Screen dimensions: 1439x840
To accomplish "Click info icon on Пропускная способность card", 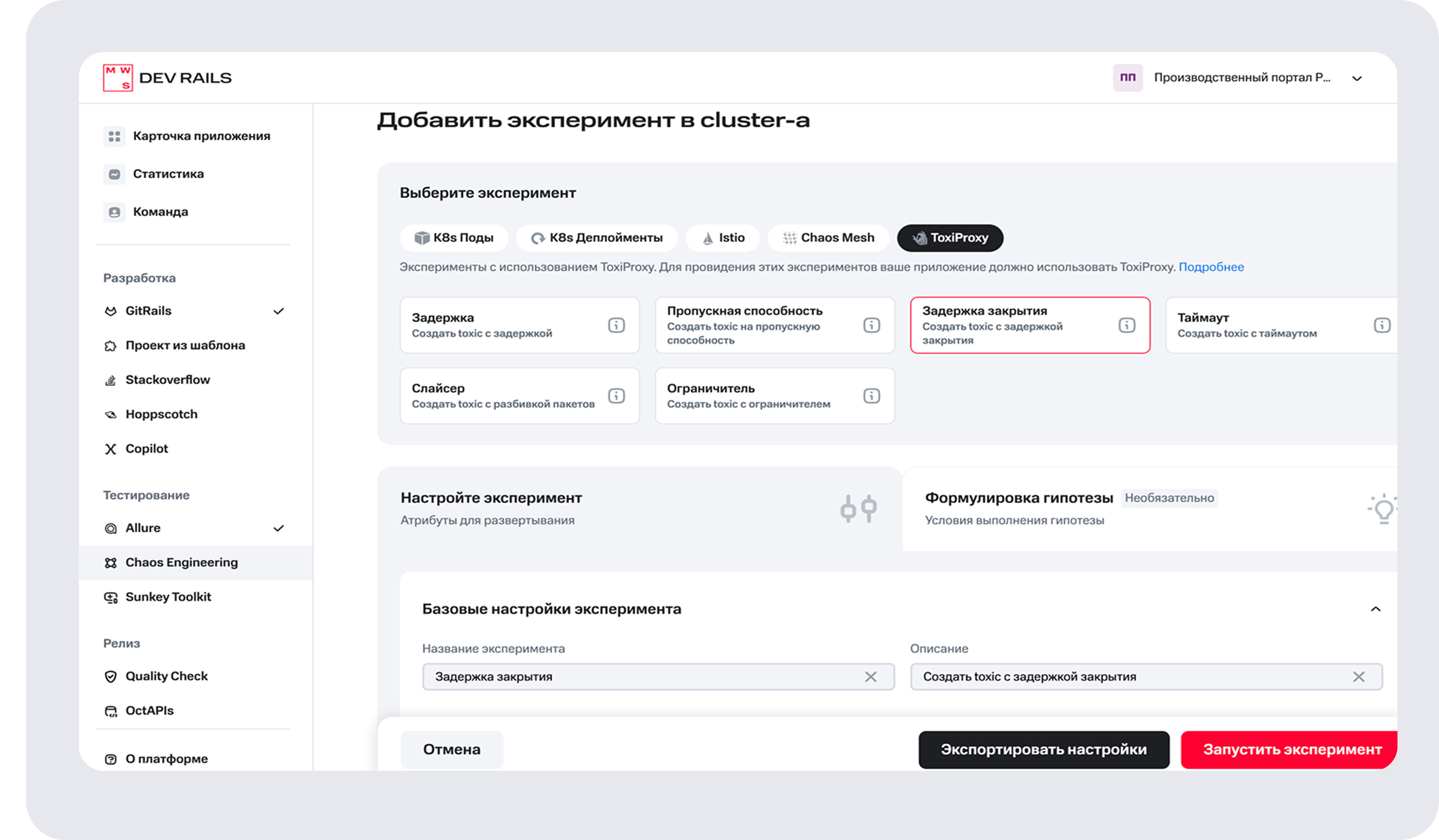I will point(871,325).
